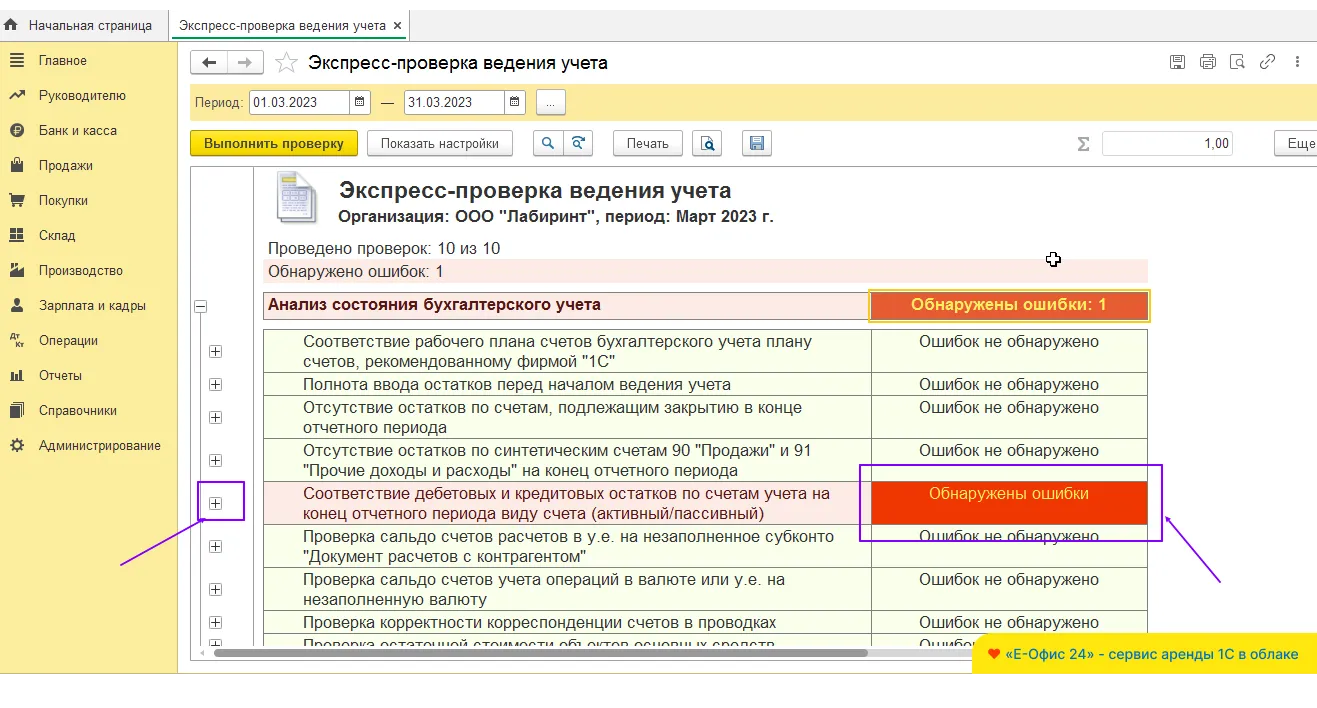
Task: Open calendar for start date 01.03.2023
Action: pyautogui.click(x=361, y=102)
